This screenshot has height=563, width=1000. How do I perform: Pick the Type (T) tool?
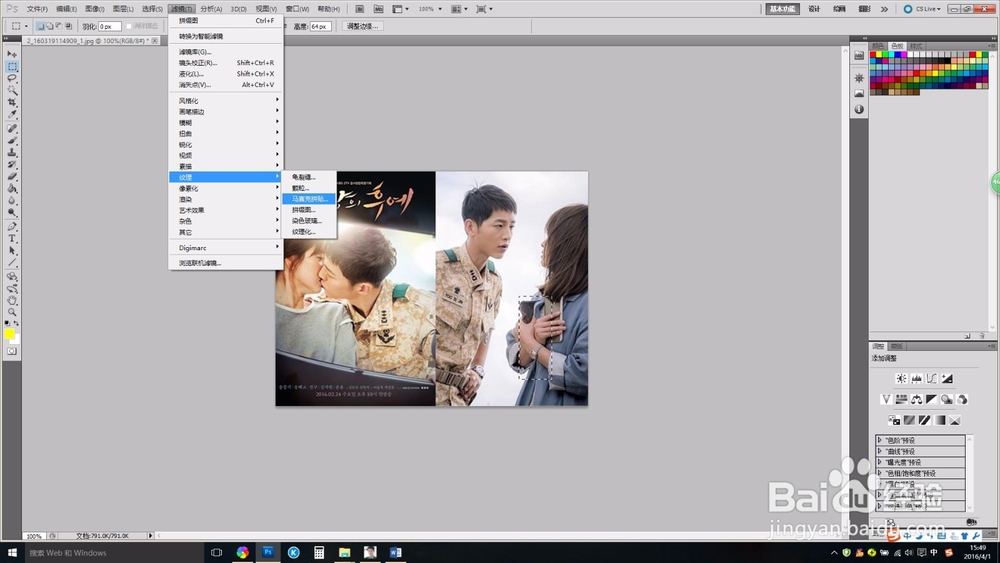click(x=12, y=238)
